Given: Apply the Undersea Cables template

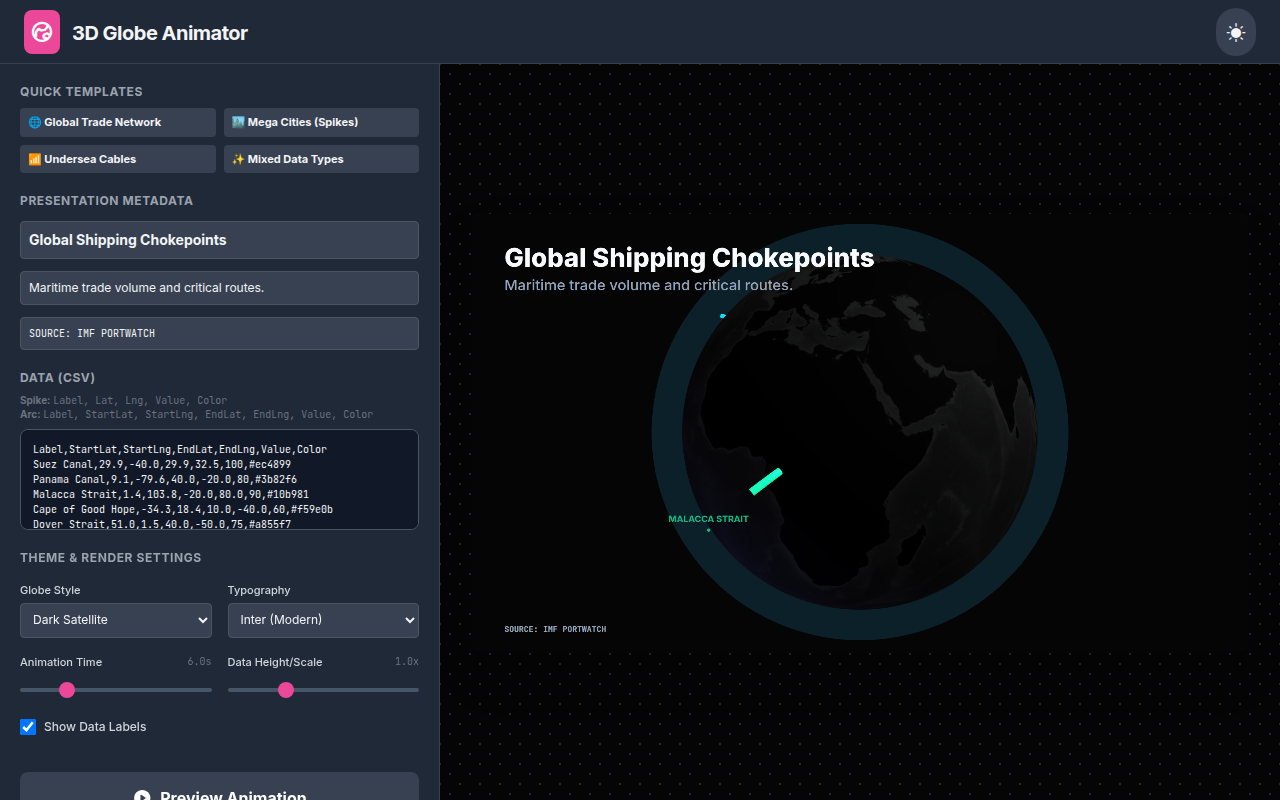Looking at the screenshot, I should pos(118,159).
